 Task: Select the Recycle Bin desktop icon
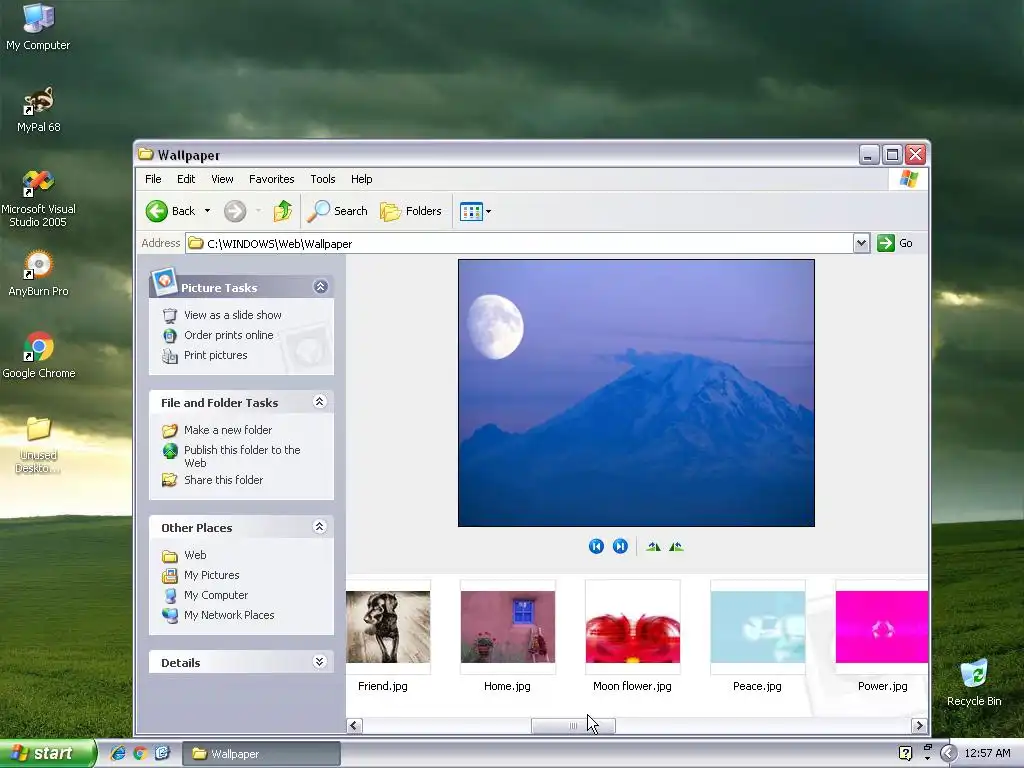click(x=974, y=682)
